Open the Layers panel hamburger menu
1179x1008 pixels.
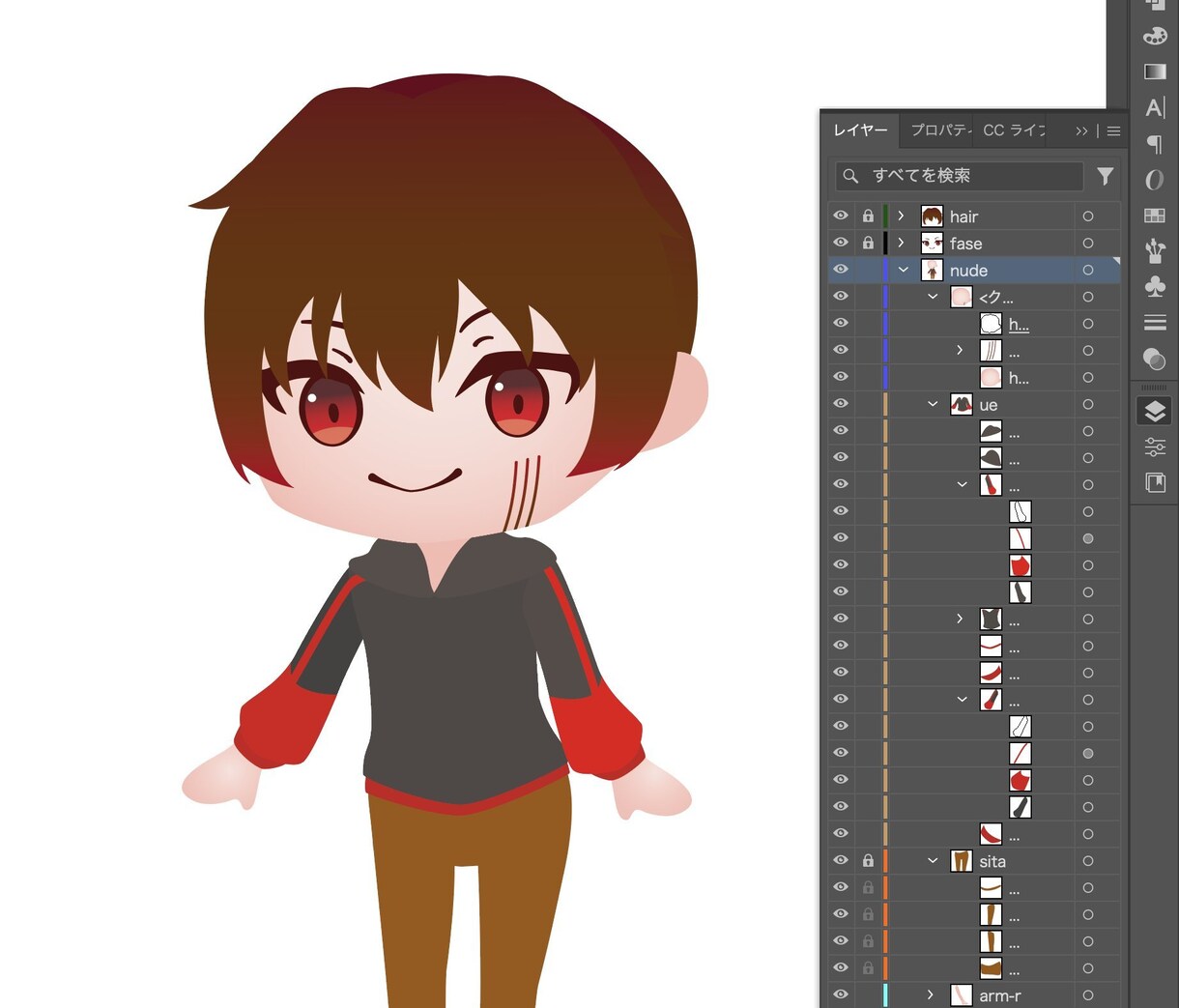tap(1113, 131)
